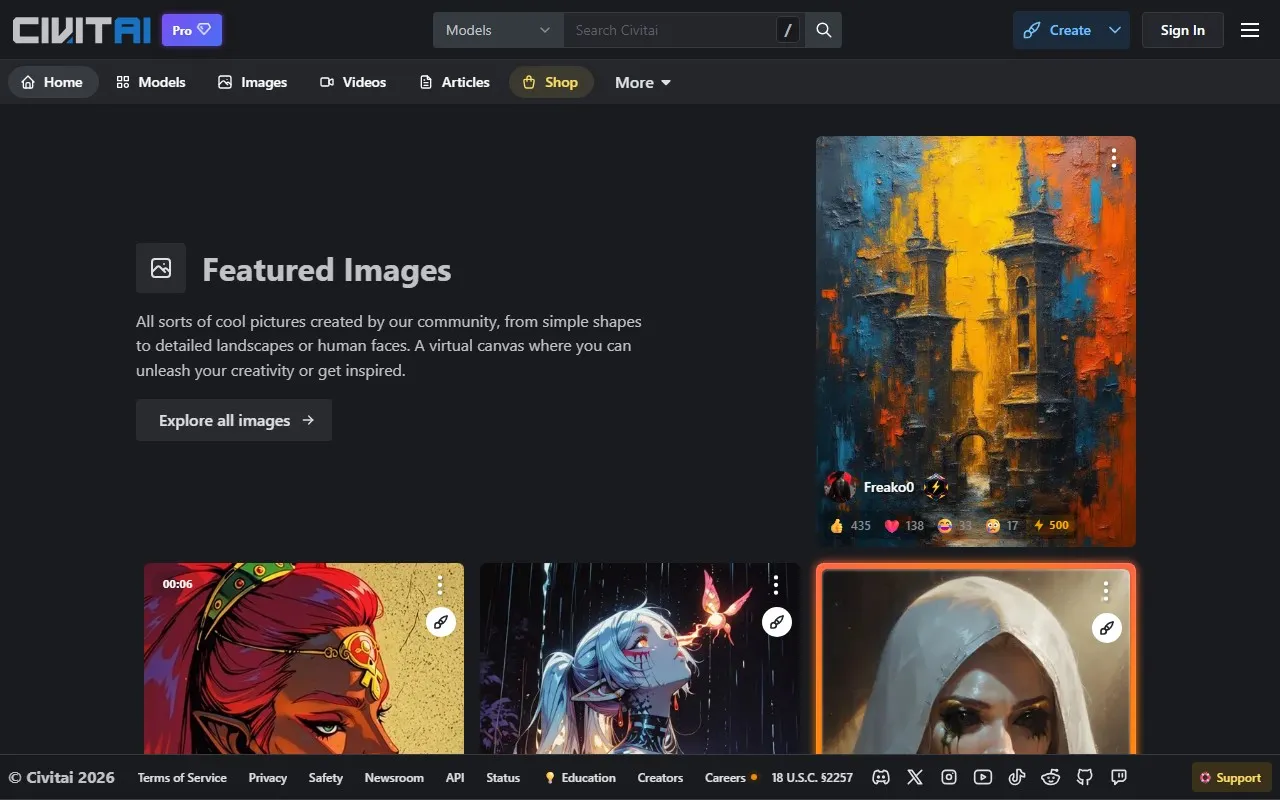Open the GitHub icon link
This screenshot has height=800, width=1280.
point(1085,777)
